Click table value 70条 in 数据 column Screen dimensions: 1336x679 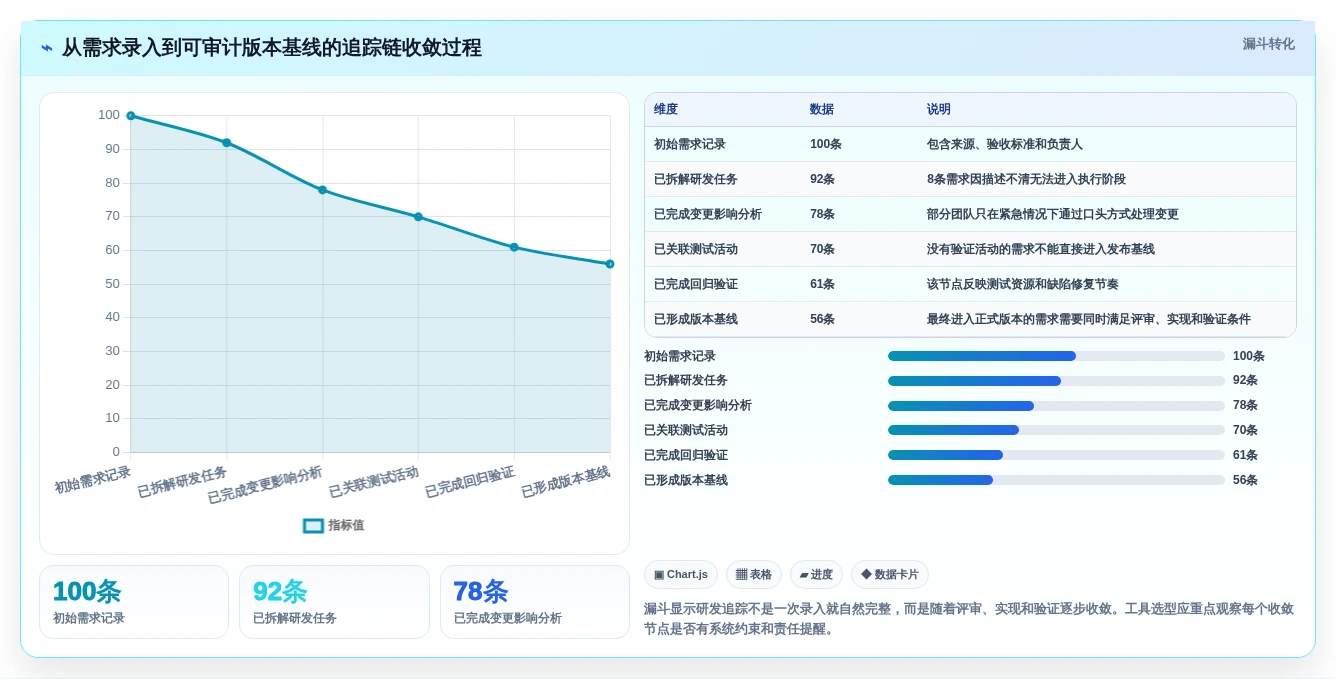click(822, 249)
